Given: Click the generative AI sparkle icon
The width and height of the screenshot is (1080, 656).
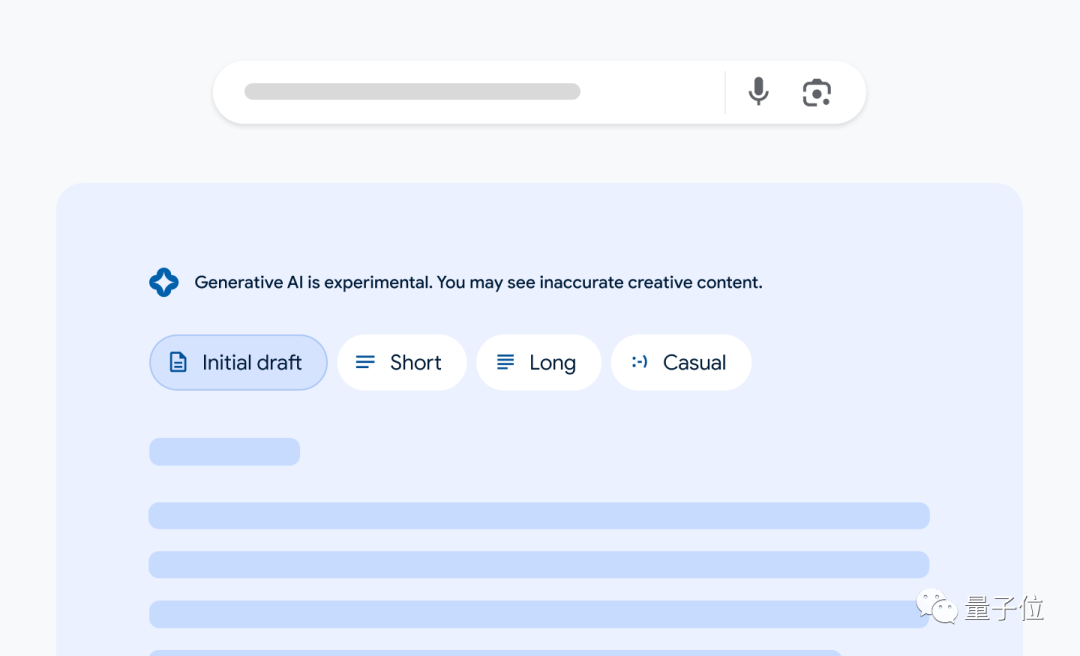Looking at the screenshot, I should pos(164,282).
